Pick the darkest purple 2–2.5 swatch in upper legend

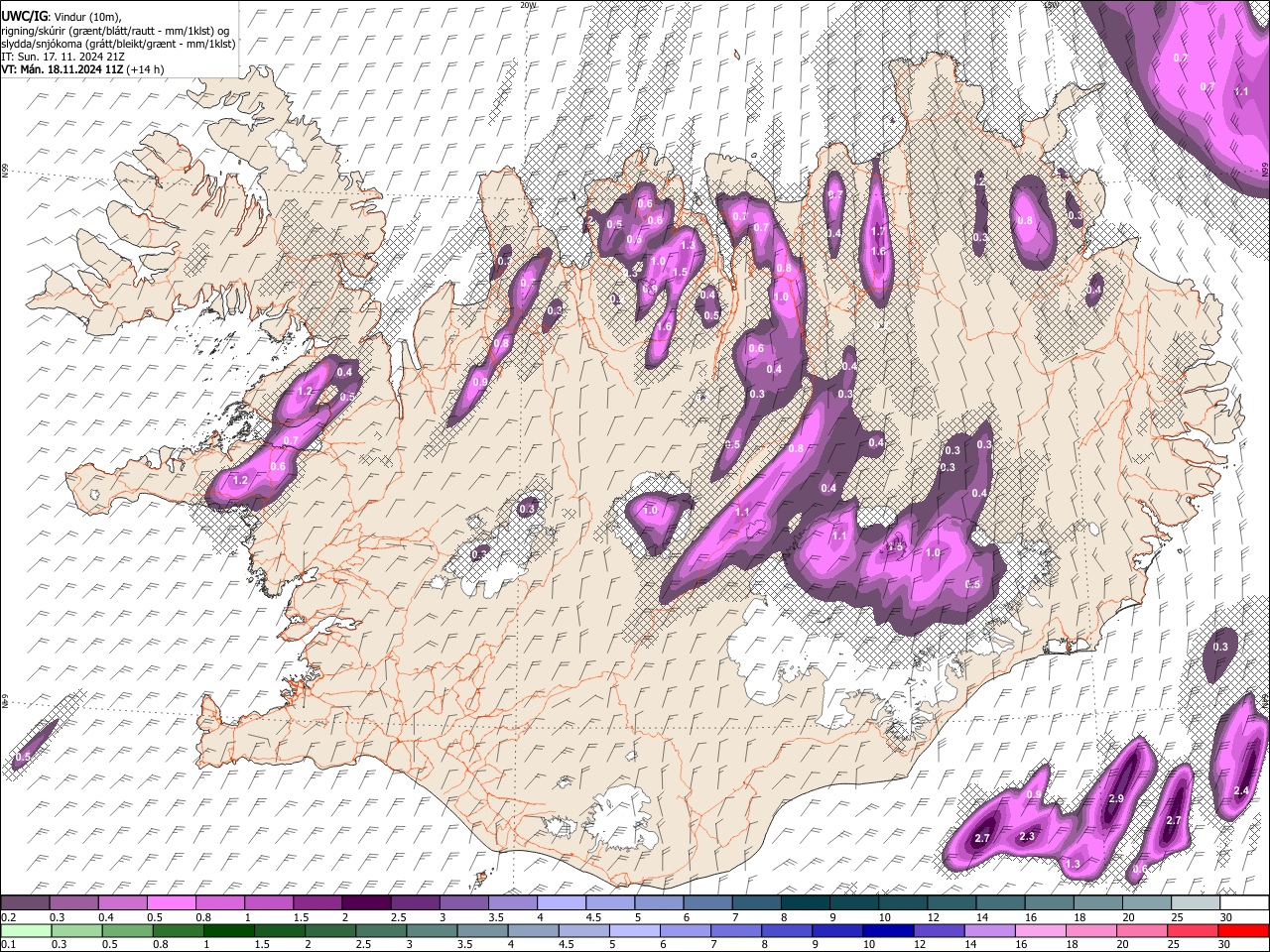pyautogui.click(x=366, y=902)
